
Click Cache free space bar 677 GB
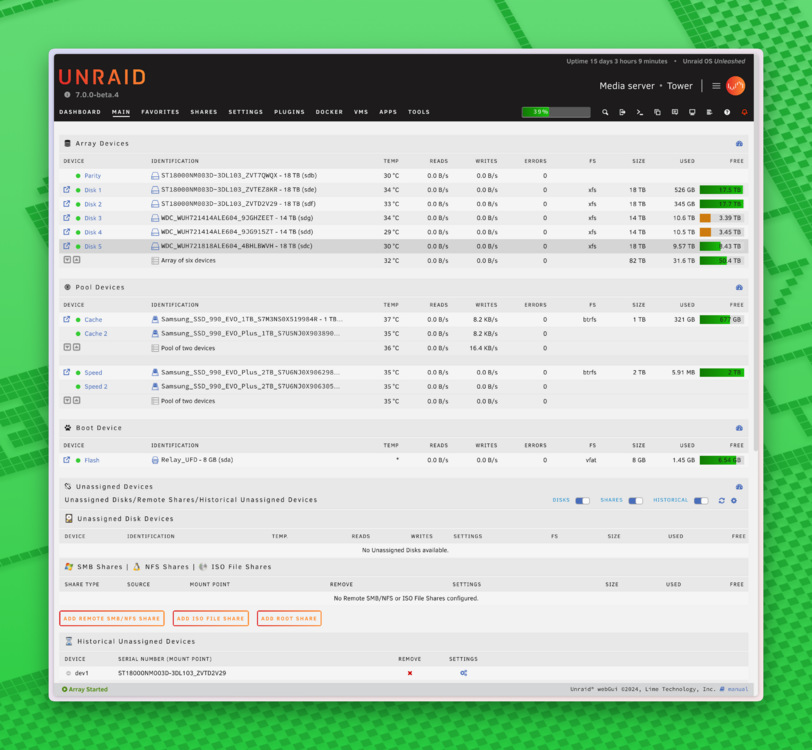point(722,320)
